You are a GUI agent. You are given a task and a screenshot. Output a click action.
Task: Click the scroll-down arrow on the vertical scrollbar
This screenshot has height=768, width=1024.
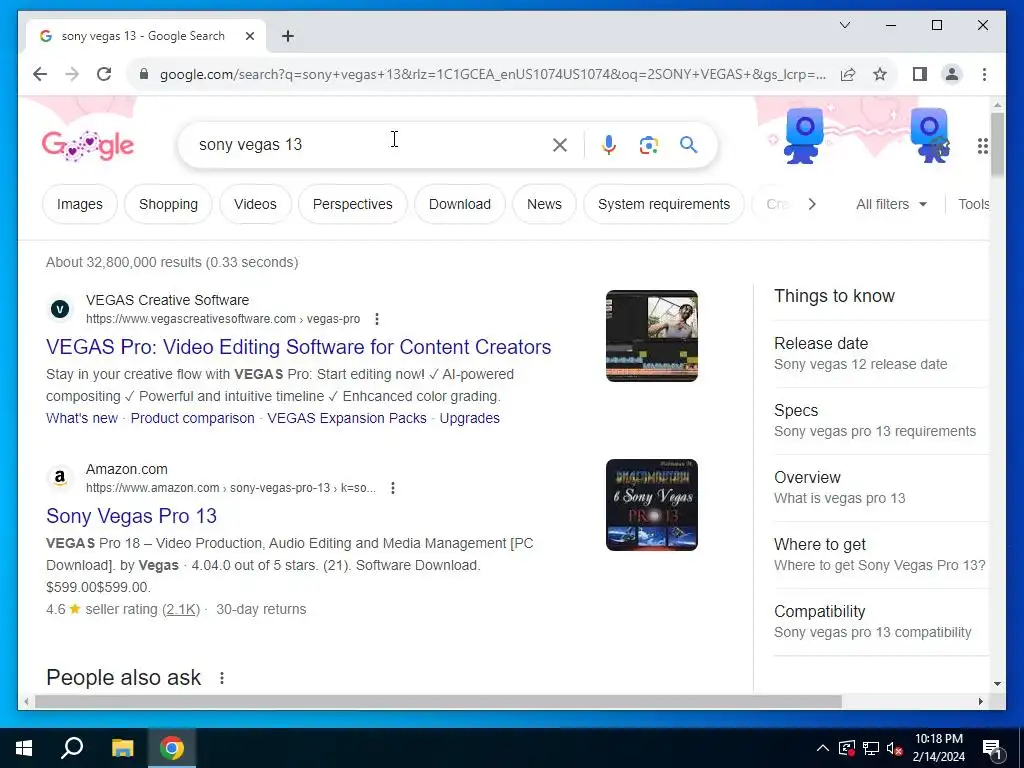pos(997,684)
